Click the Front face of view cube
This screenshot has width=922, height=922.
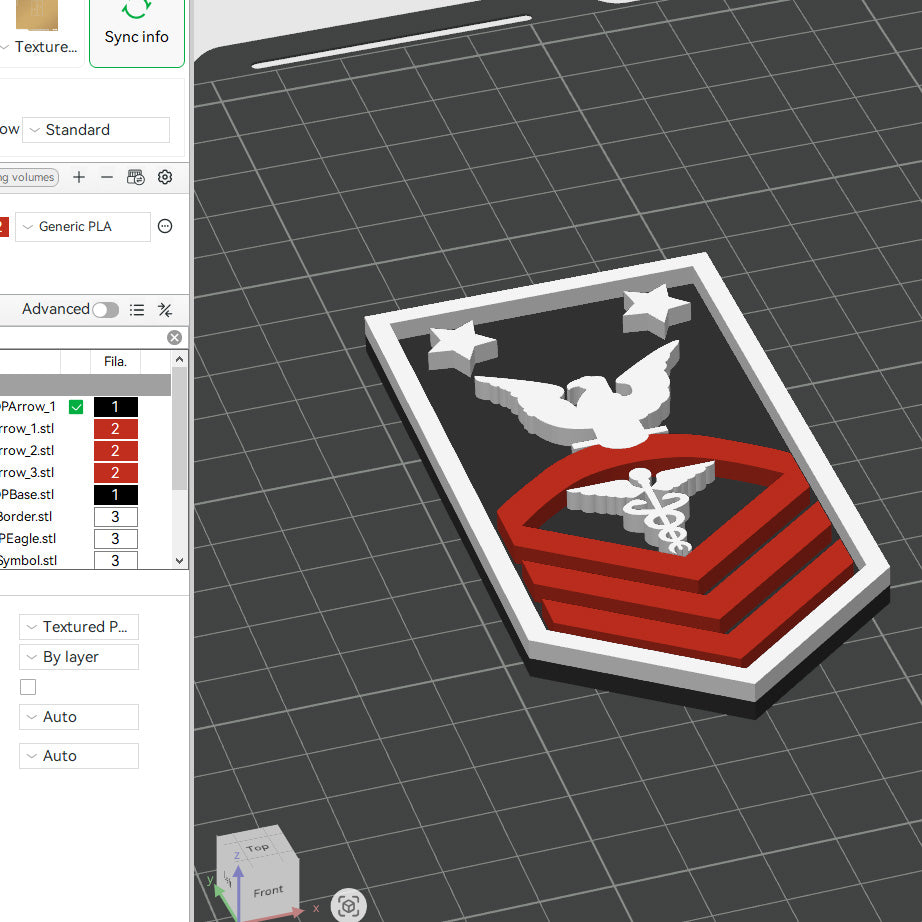coord(268,891)
